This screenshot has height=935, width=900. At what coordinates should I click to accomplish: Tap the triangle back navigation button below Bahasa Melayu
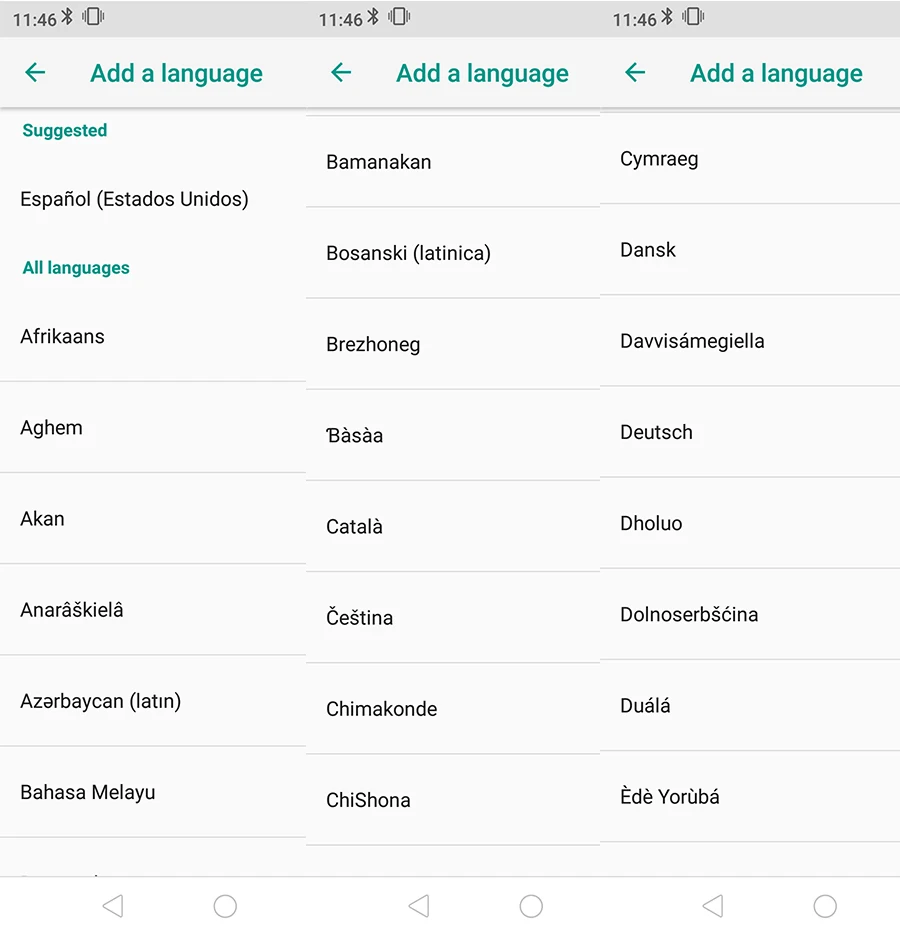pyautogui.click(x=113, y=906)
